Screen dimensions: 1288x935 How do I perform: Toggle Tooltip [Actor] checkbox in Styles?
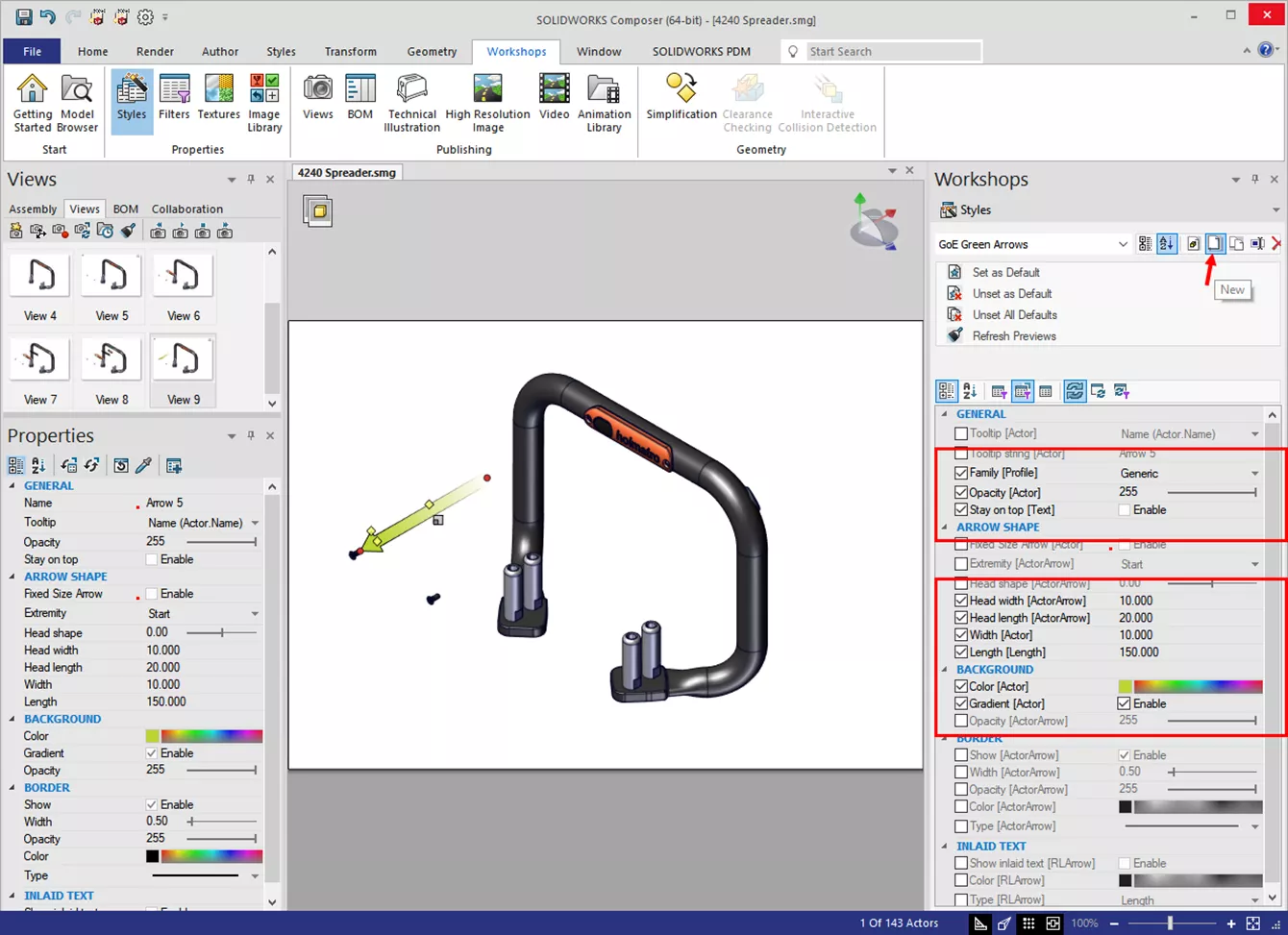(x=961, y=433)
